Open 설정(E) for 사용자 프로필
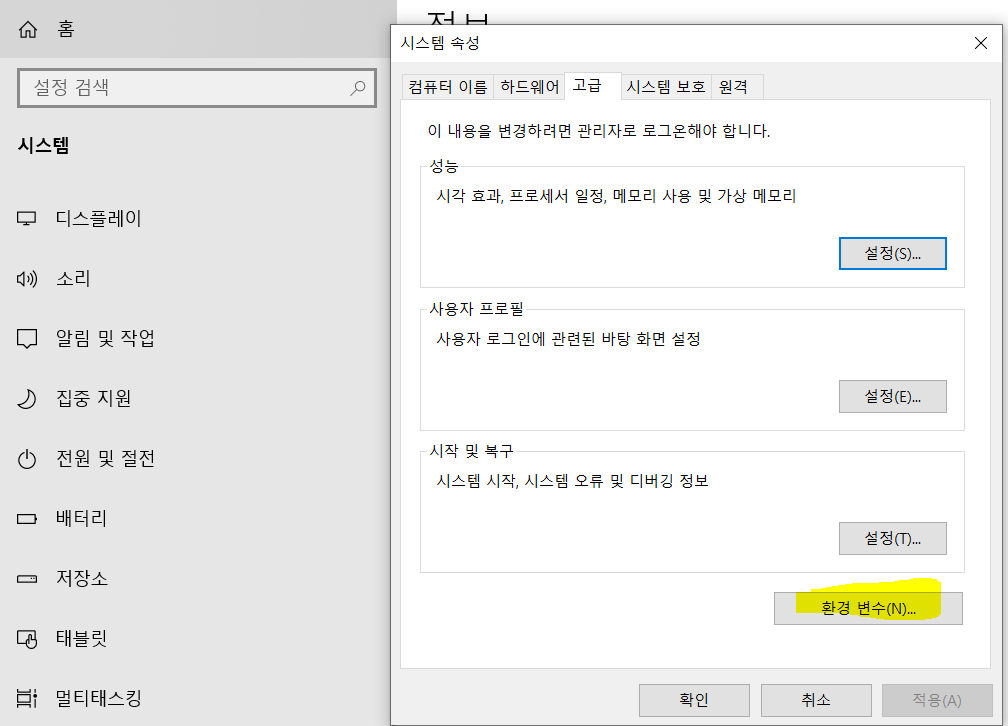 coord(892,396)
